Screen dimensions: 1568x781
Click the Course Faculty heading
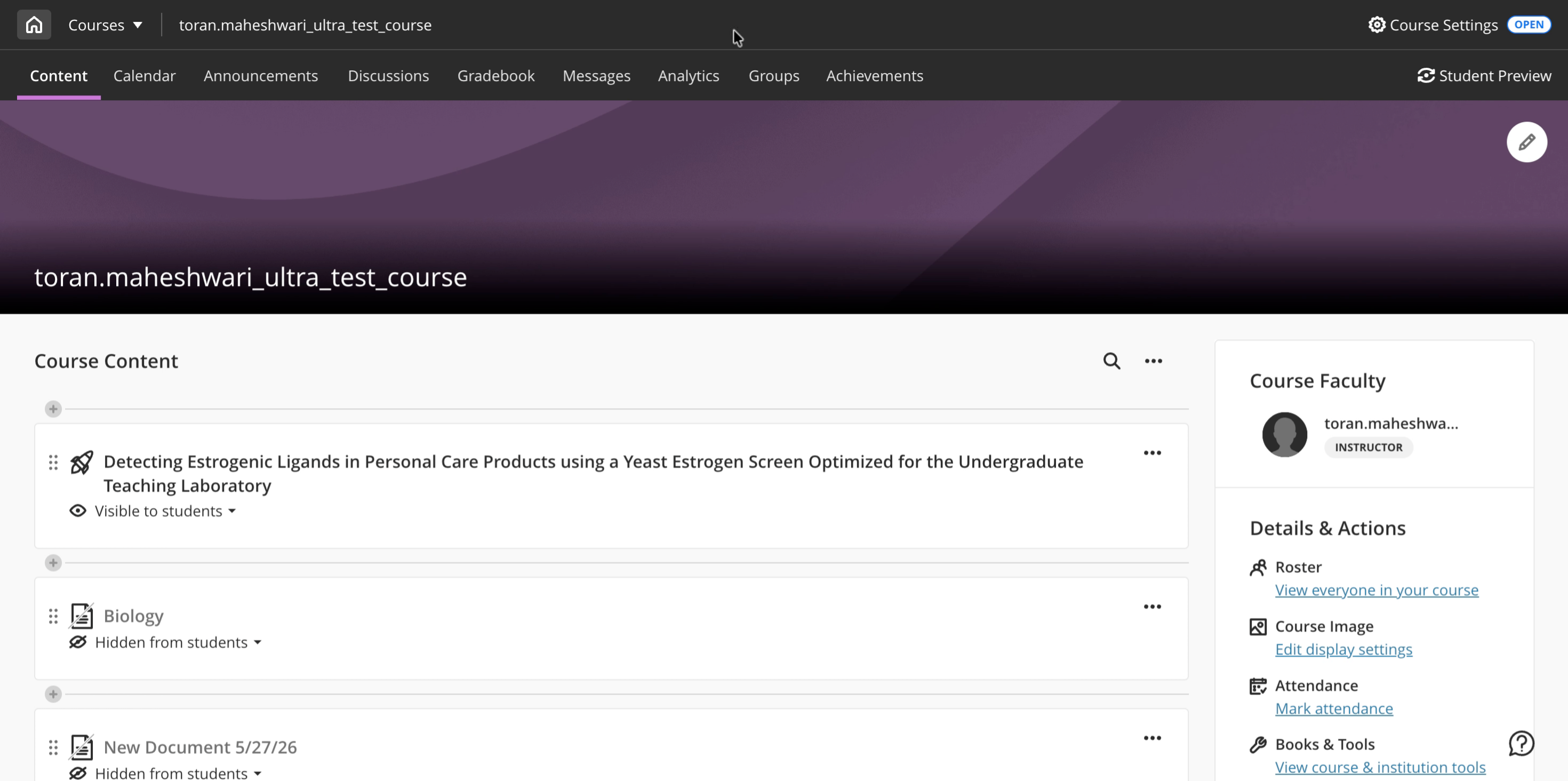(1317, 380)
